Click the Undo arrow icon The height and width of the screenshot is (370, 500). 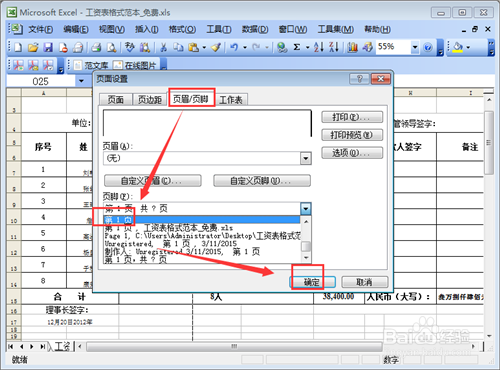click(x=234, y=48)
